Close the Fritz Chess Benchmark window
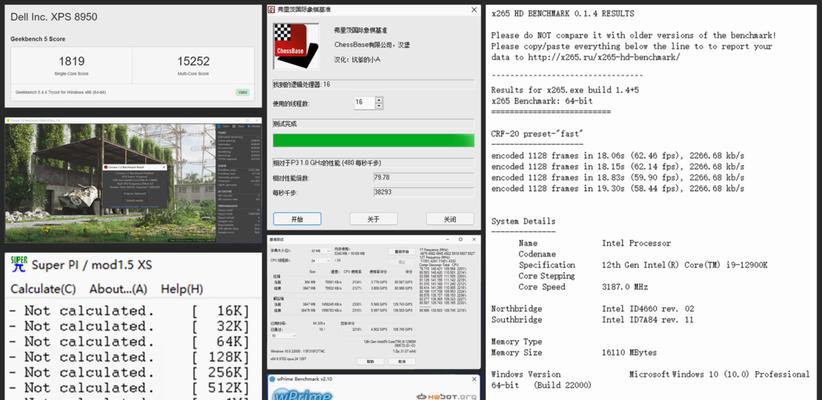The height and width of the screenshot is (400, 822). click(474, 9)
